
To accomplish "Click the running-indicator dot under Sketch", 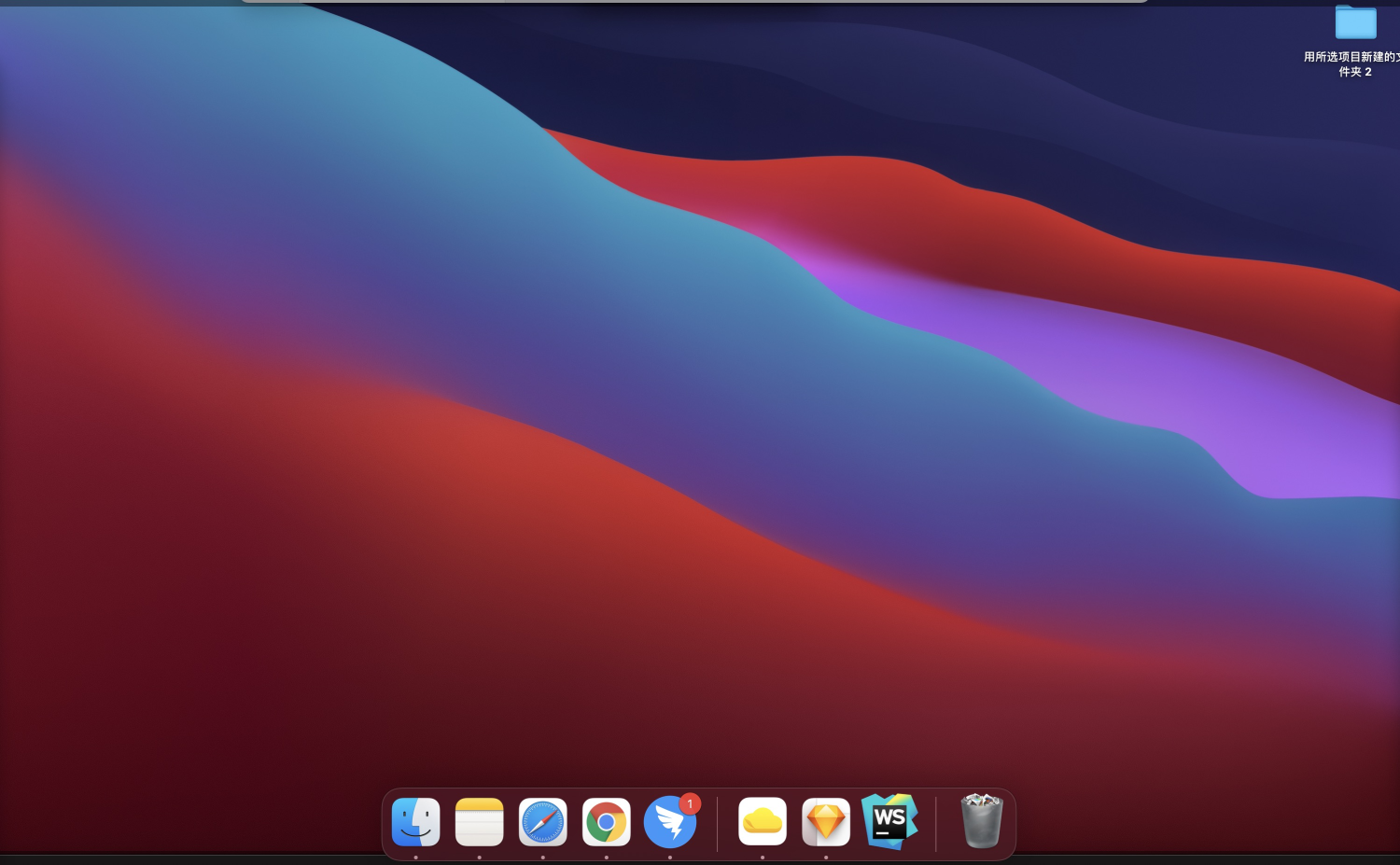I will click(x=826, y=857).
